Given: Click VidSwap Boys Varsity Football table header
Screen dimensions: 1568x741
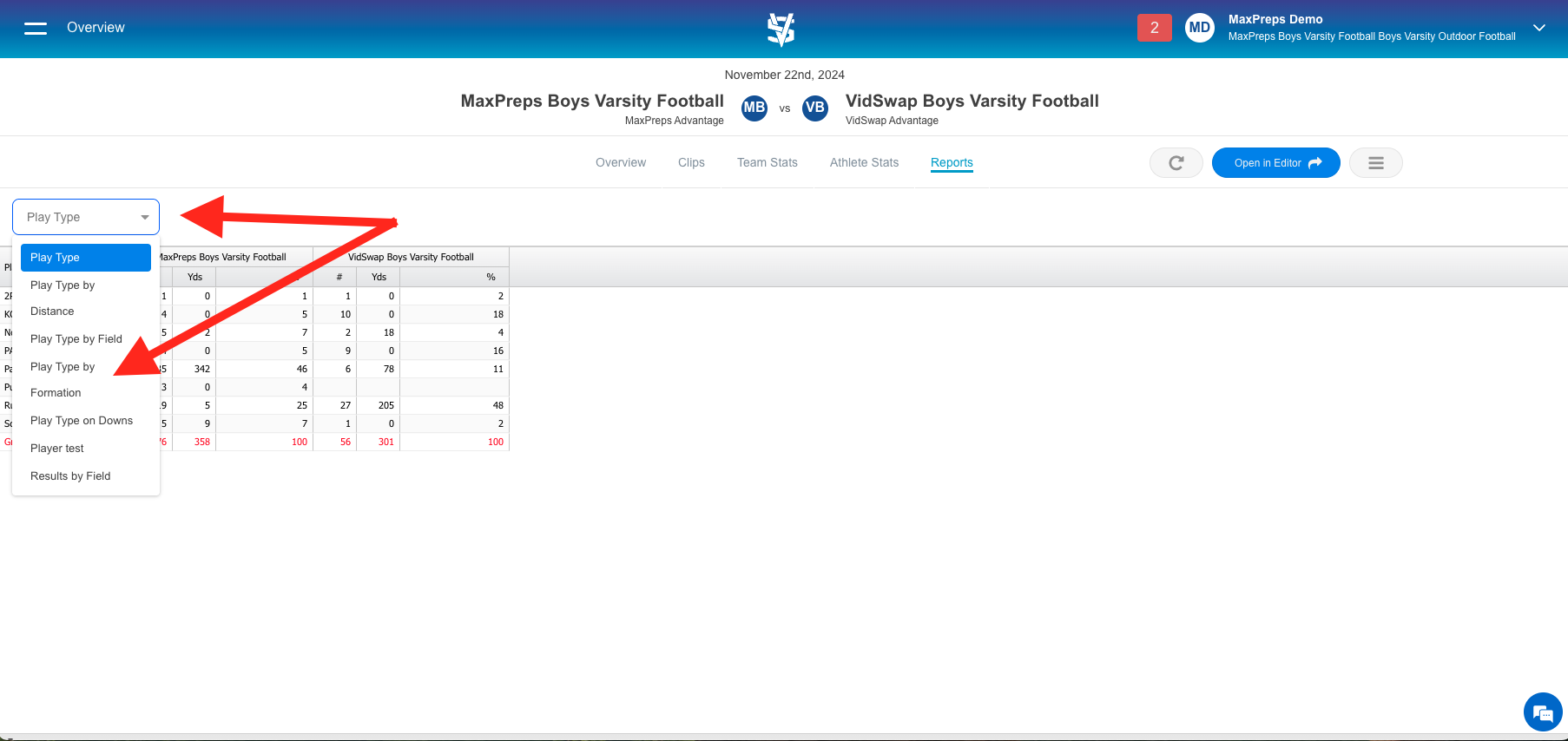Looking at the screenshot, I should [411, 257].
